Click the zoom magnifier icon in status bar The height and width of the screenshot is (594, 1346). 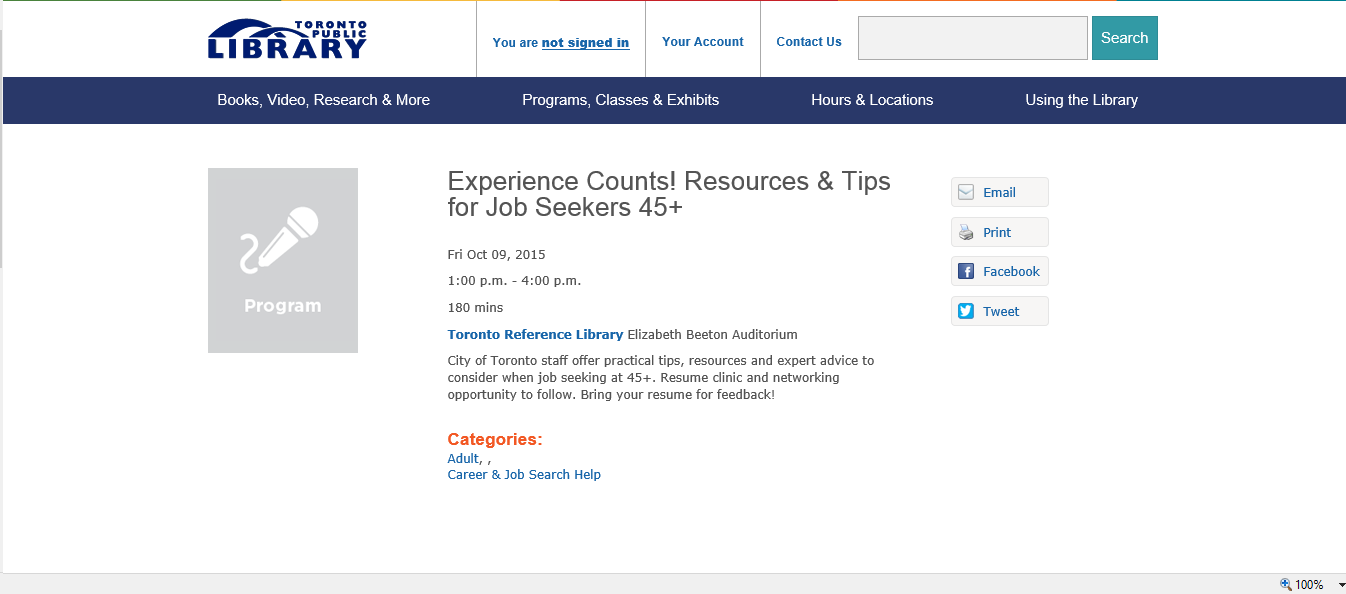click(x=1285, y=584)
